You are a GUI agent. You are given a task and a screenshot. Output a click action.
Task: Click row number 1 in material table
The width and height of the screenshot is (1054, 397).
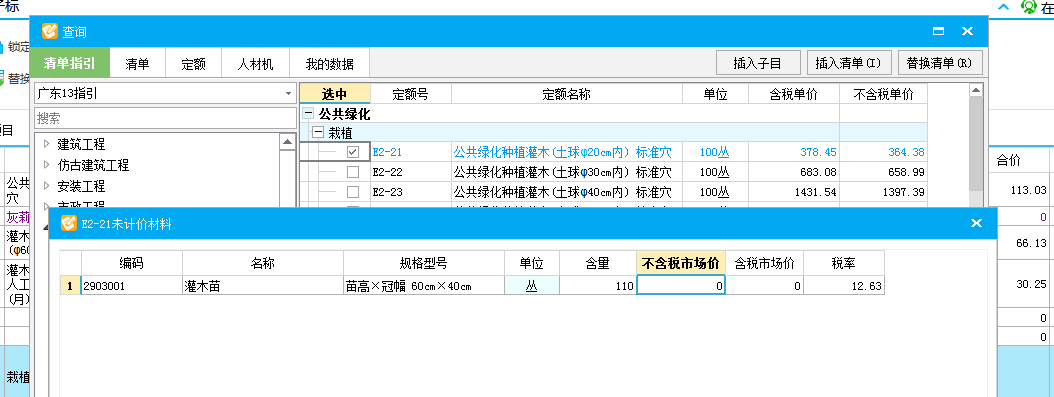(70, 286)
